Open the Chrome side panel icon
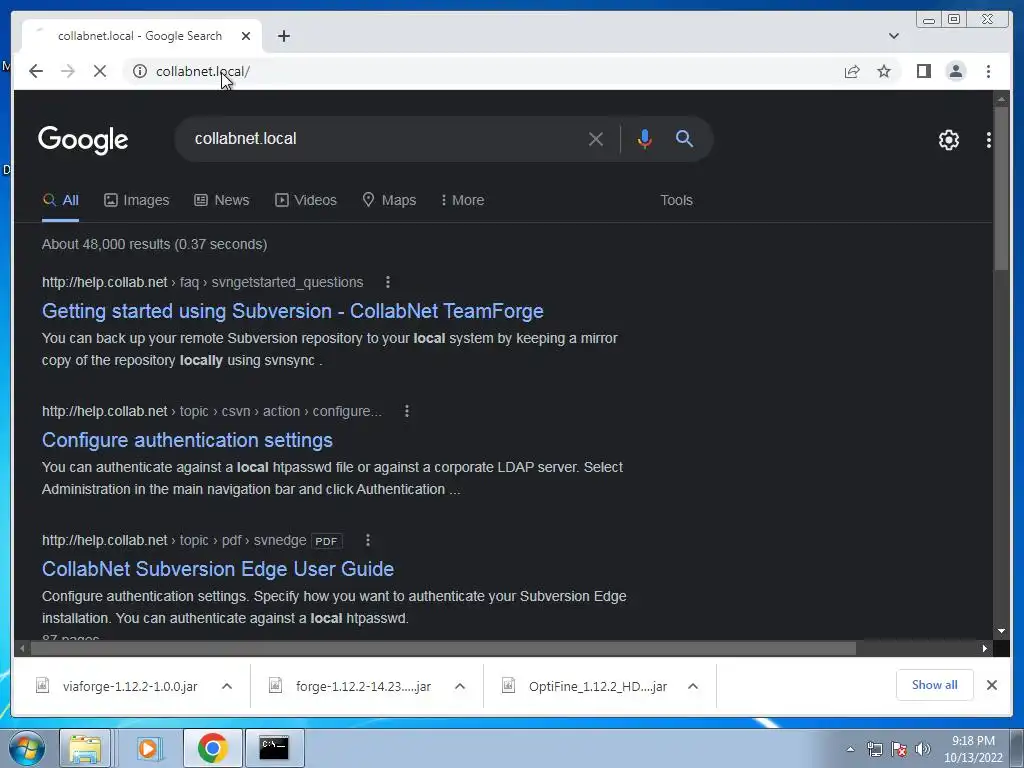 coord(923,71)
